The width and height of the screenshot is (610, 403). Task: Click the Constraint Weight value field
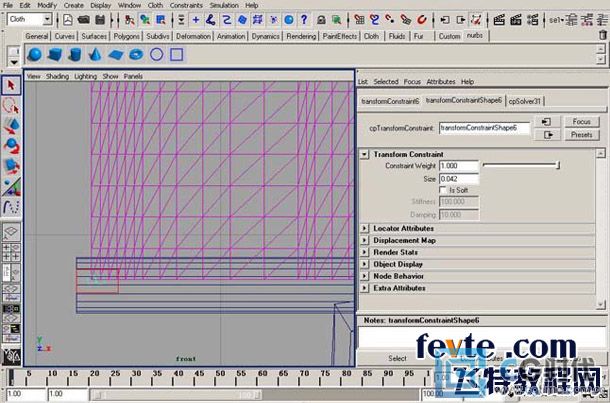click(459, 166)
